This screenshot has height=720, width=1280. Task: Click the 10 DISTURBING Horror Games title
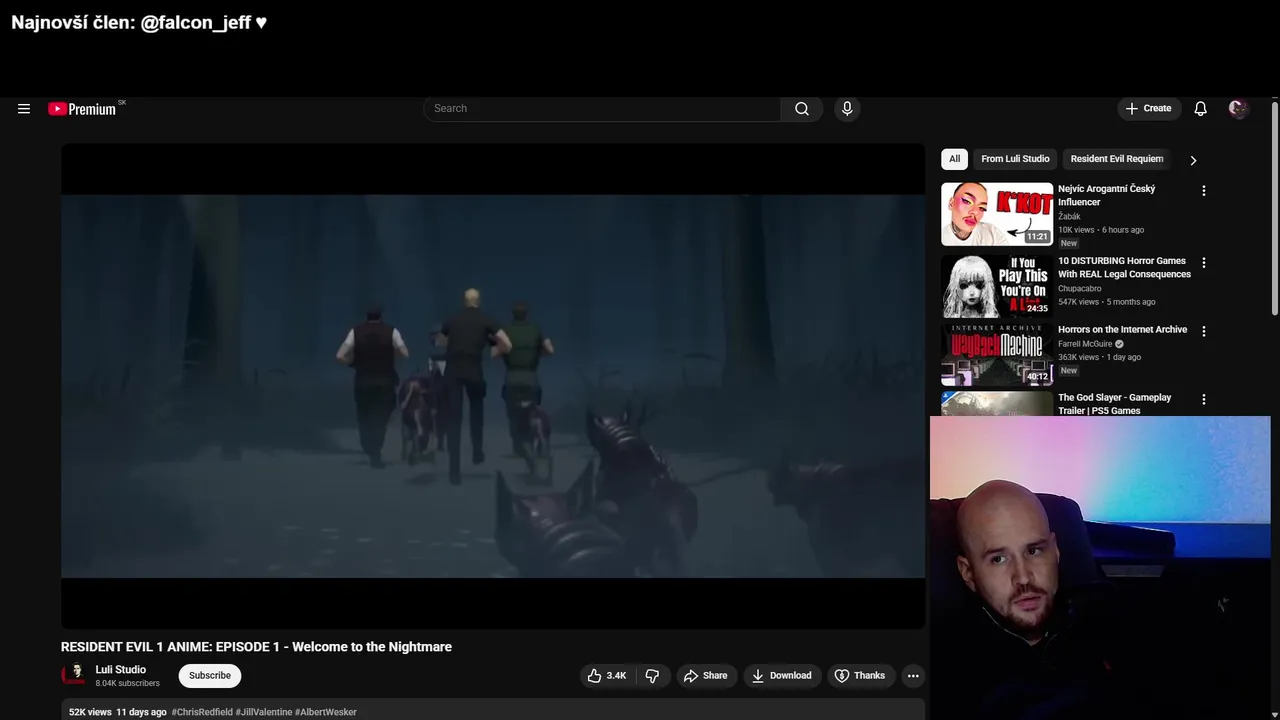click(x=1124, y=267)
